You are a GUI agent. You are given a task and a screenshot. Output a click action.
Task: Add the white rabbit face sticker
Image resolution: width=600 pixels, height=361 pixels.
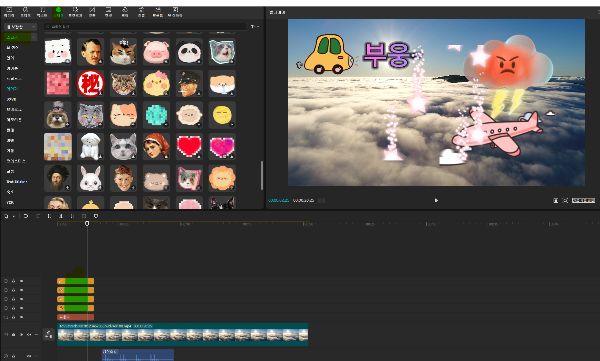91,178
